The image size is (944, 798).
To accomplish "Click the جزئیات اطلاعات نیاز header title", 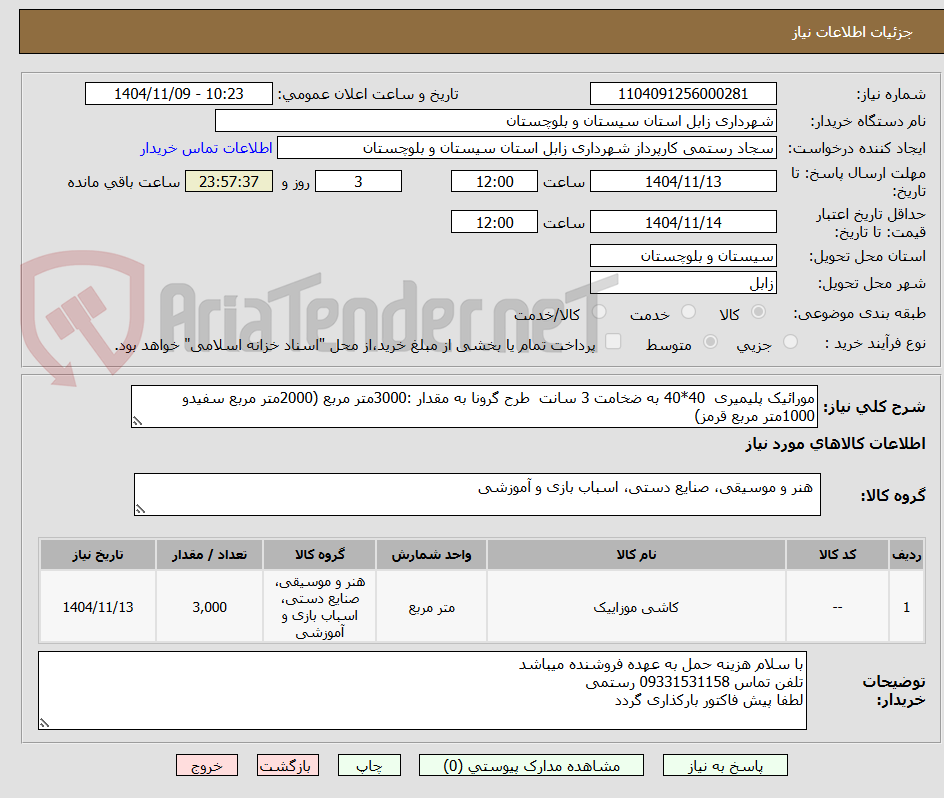I will click(852, 32).
